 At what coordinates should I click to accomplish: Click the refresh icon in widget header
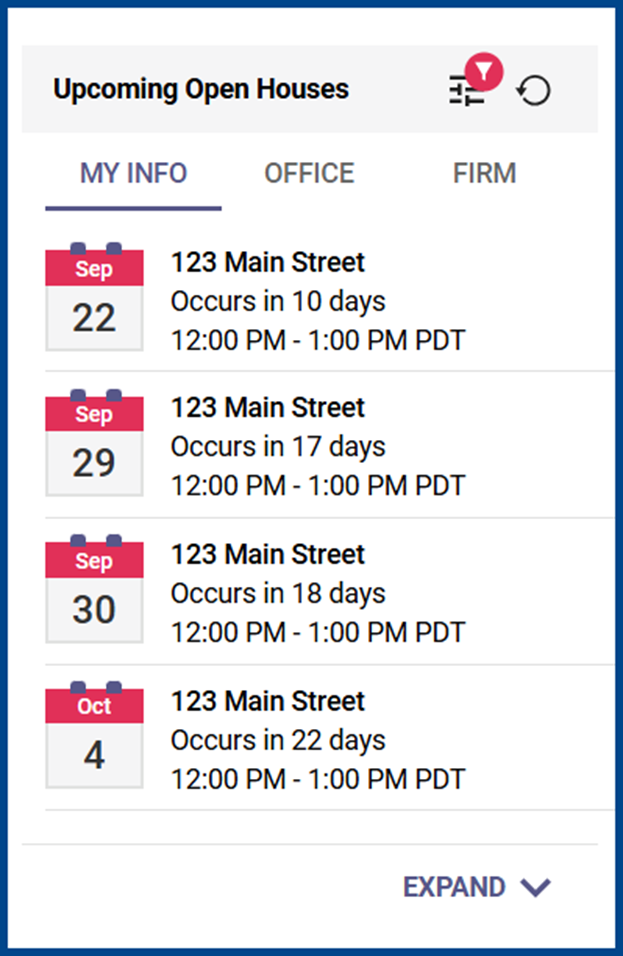point(534,91)
